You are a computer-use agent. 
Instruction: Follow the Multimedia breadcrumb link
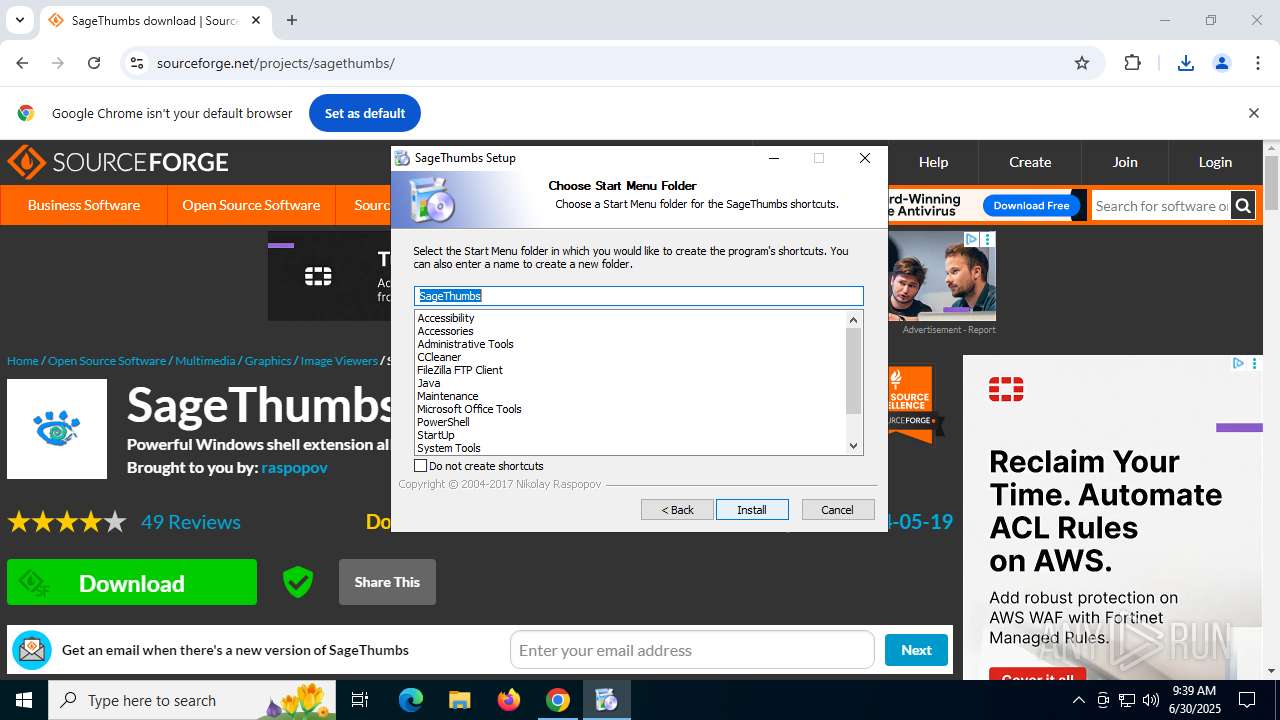click(x=205, y=361)
